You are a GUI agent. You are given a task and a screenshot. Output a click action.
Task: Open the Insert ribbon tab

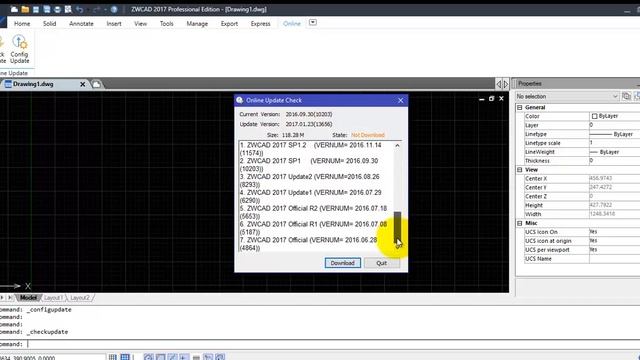tap(114, 24)
